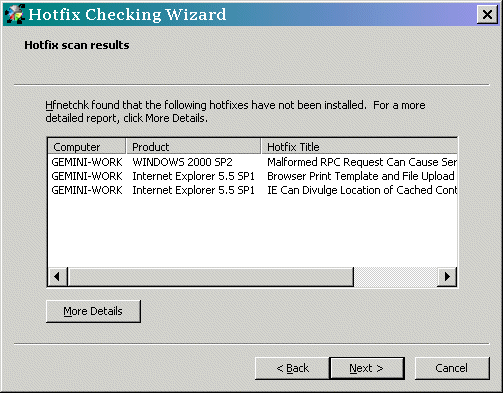The image size is (503, 393).
Task: Proceed with the Next button
Action: click(x=367, y=368)
